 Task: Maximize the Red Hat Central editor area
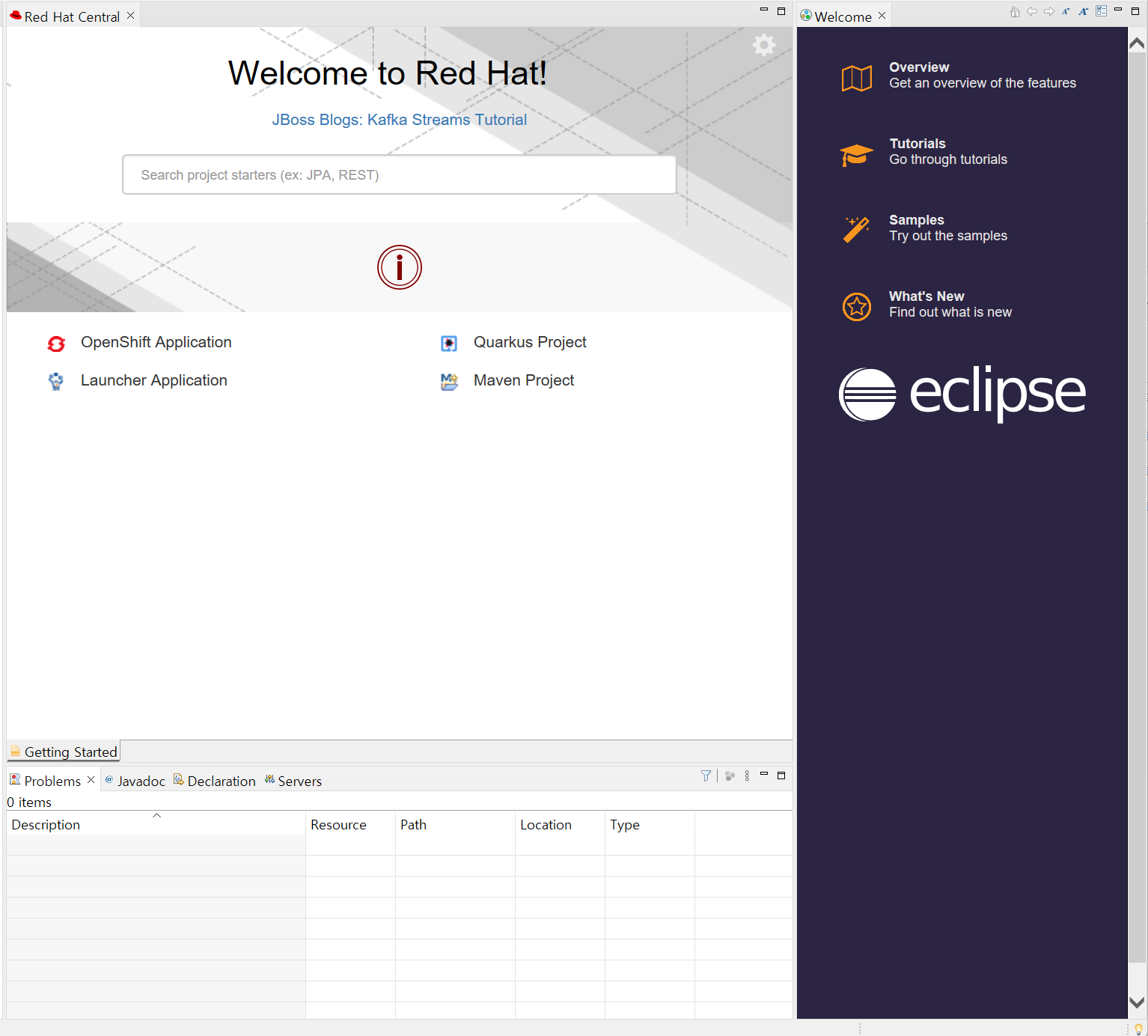pos(781,11)
